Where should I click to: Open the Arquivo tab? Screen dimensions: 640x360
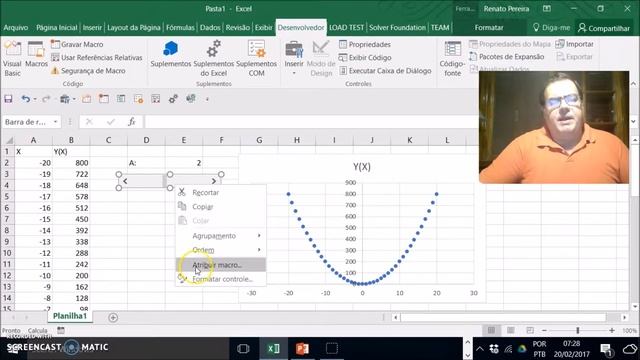point(16,28)
